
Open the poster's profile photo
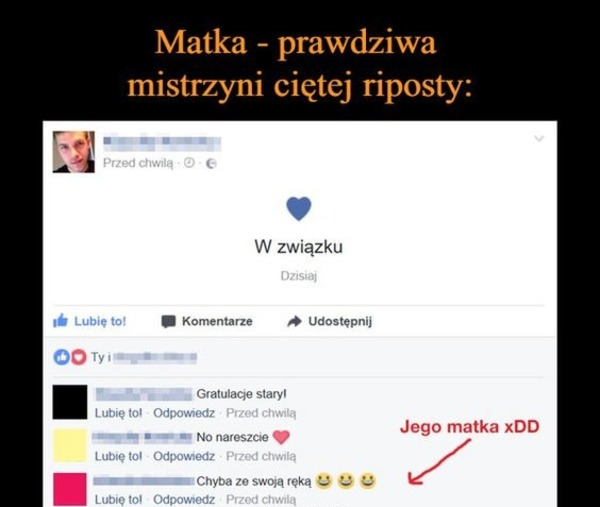(x=73, y=152)
